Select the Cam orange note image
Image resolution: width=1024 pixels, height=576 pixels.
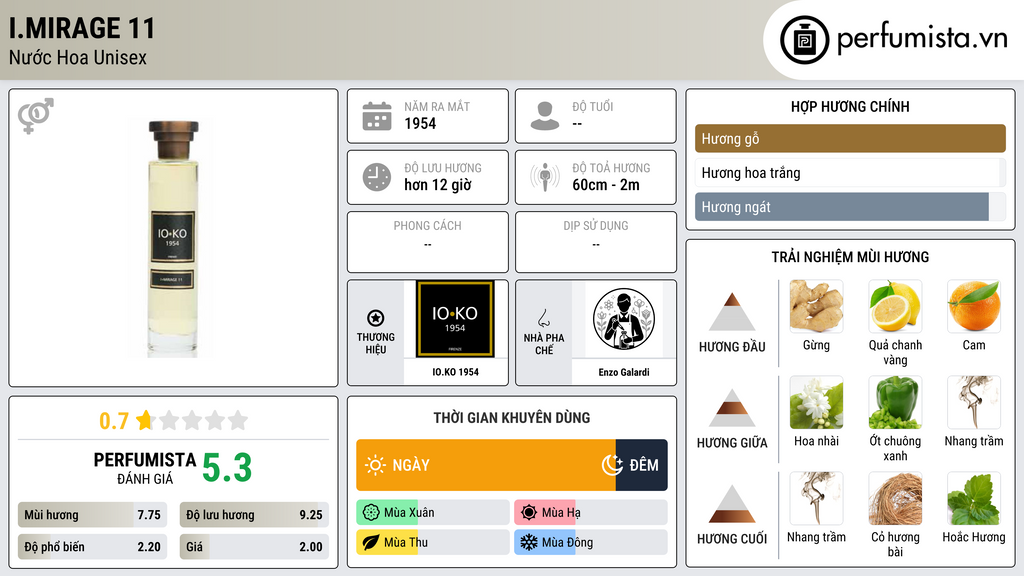coord(974,306)
